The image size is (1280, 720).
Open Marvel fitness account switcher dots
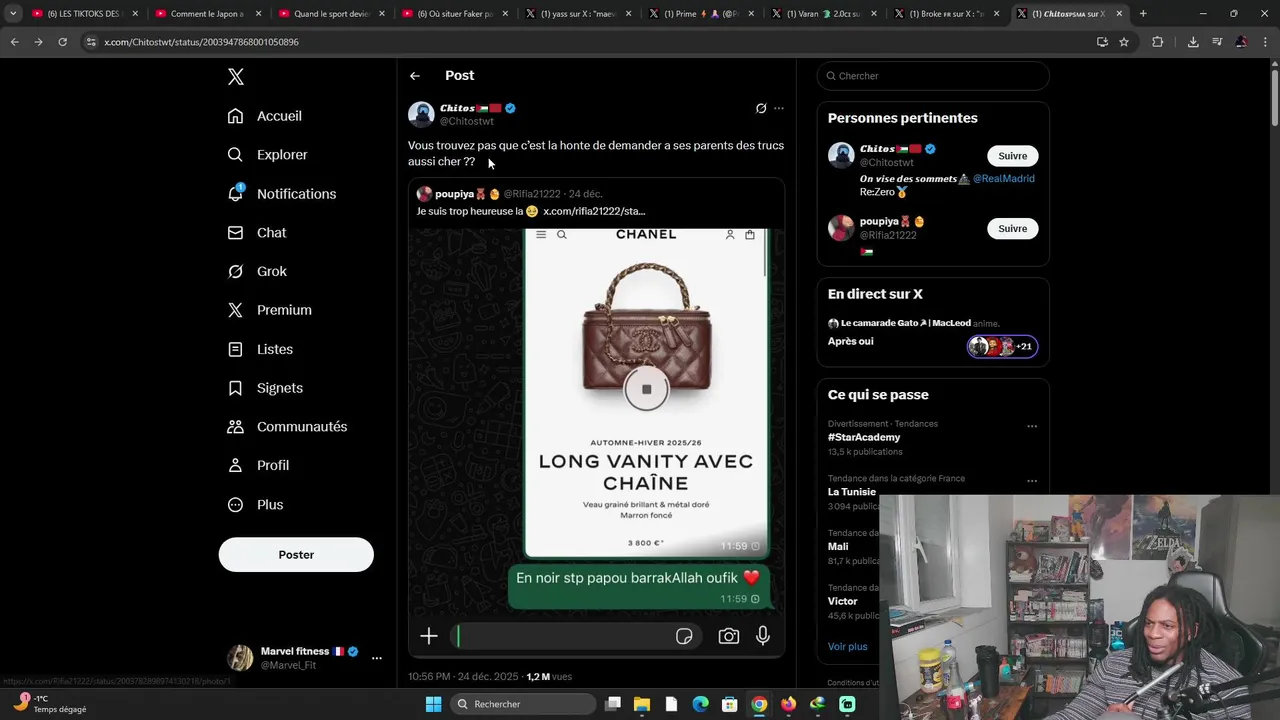(x=377, y=658)
